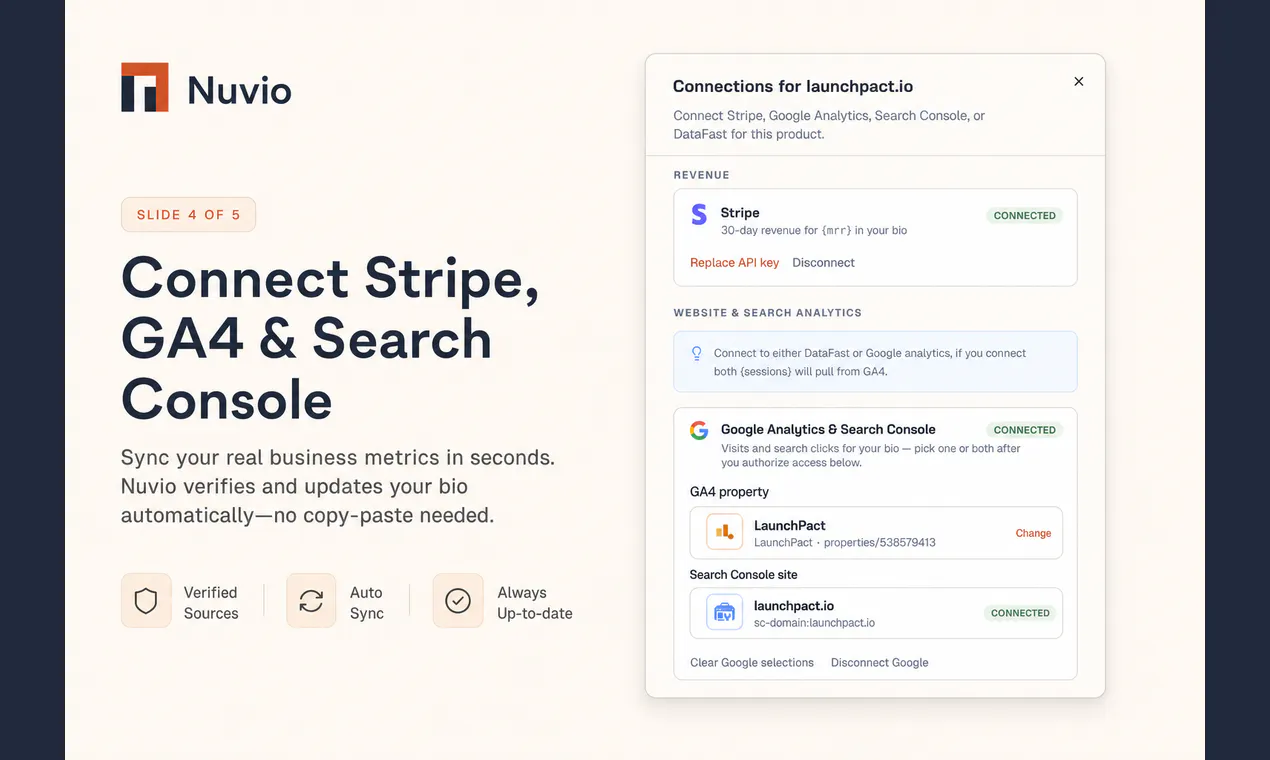
Task: Click 'sc-domain:launchpact.io' text
Action: (814, 623)
